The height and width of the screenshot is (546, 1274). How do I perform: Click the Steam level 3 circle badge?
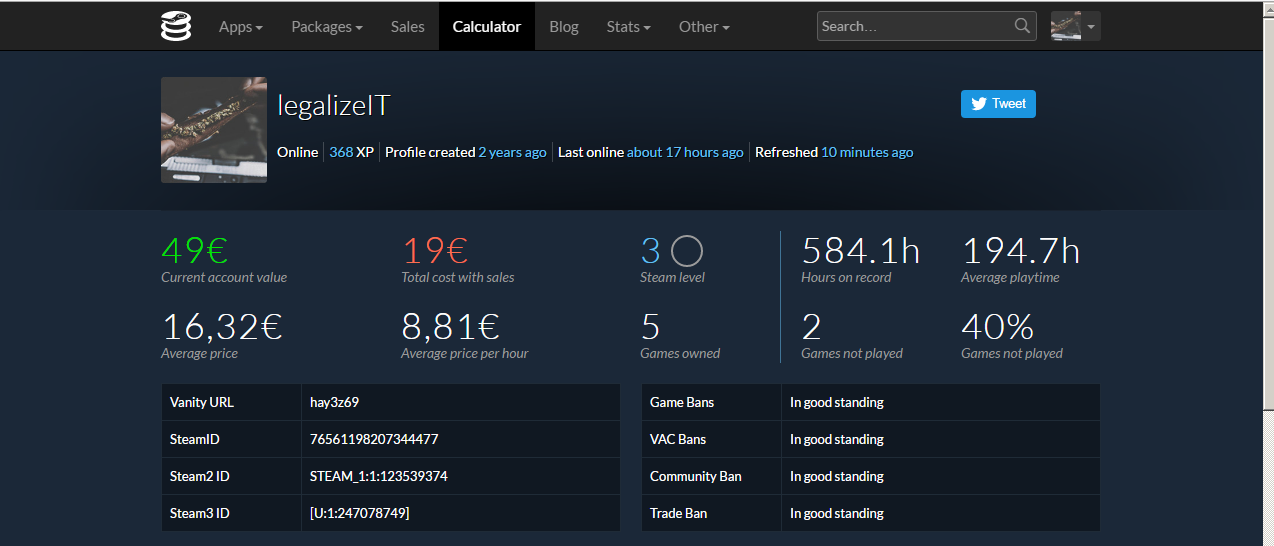coord(686,250)
